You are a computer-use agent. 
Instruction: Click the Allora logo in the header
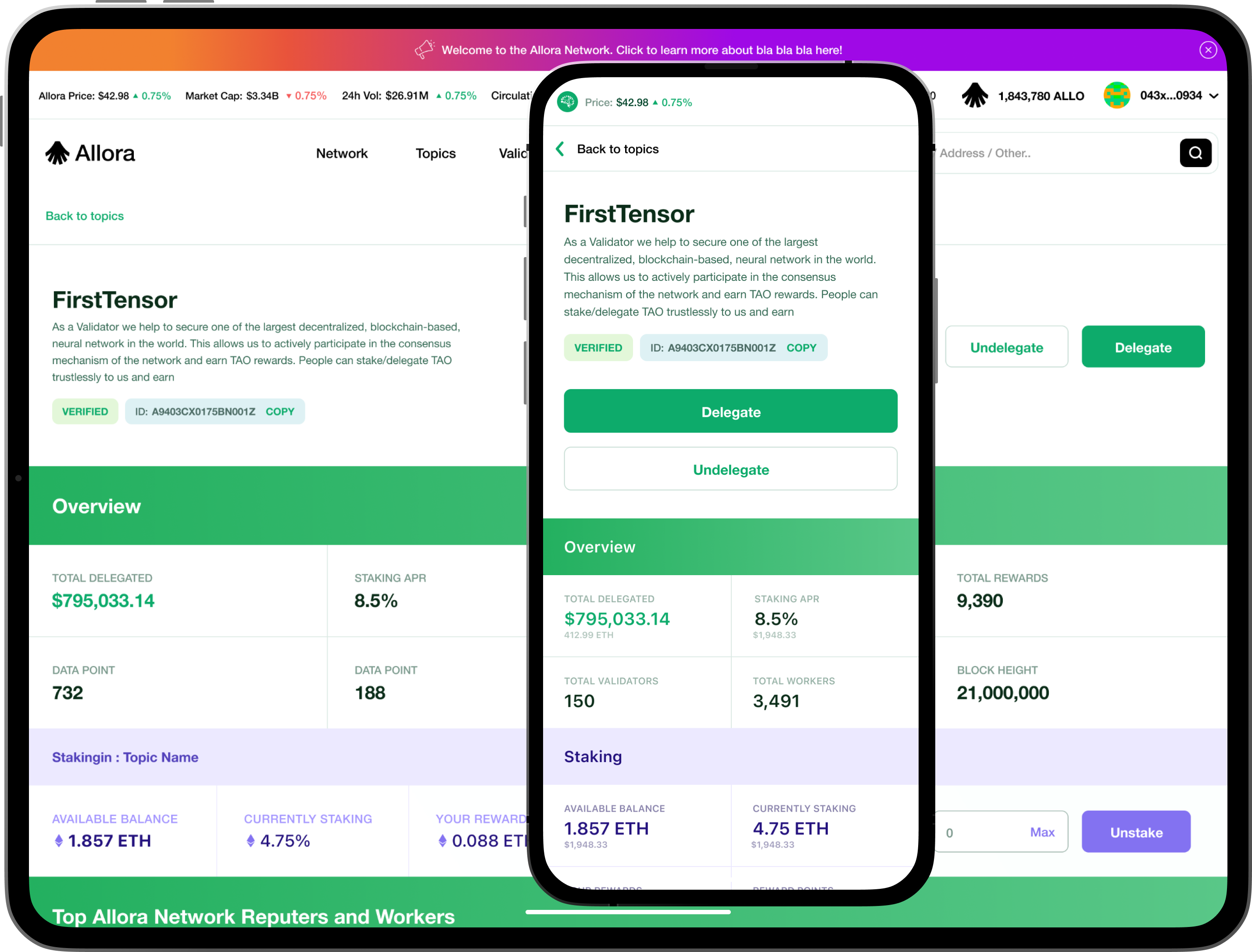point(91,153)
